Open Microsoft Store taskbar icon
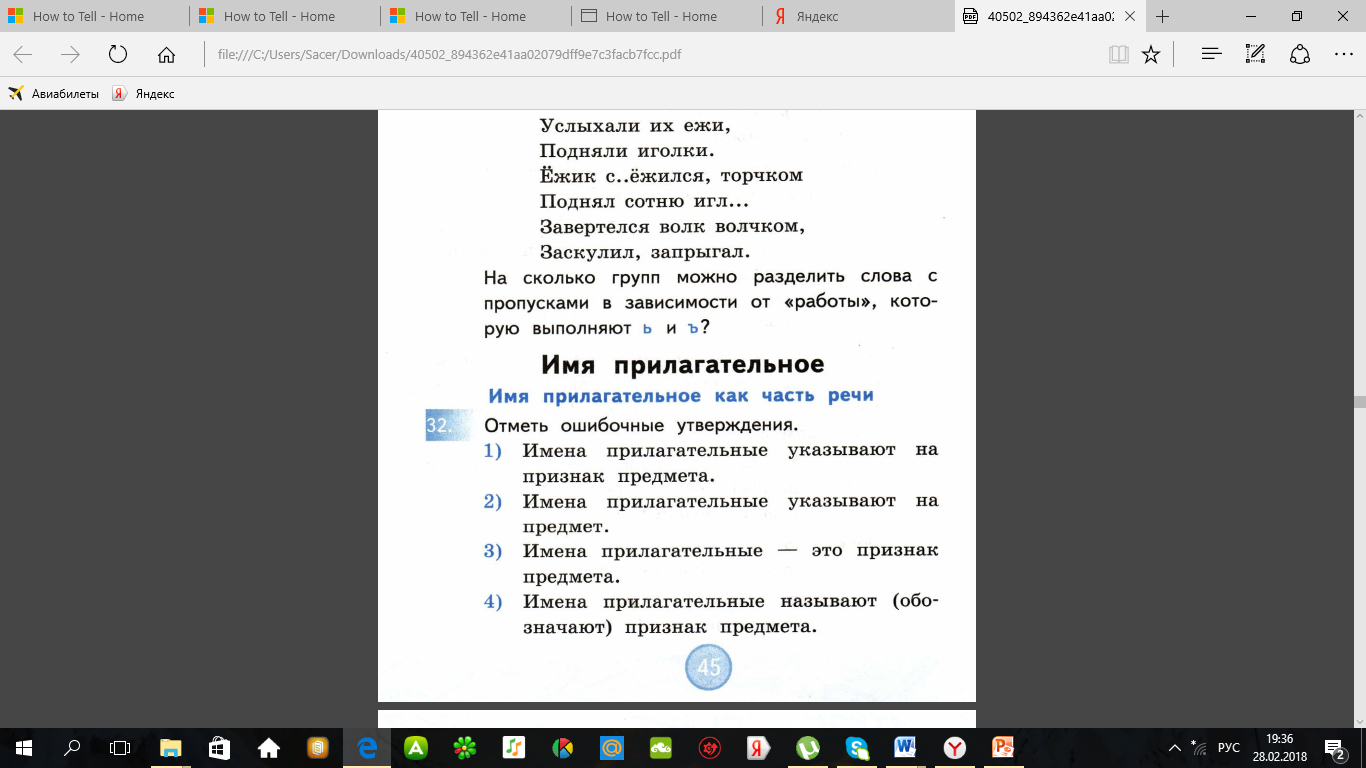1366x768 pixels. (x=219, y=747)
